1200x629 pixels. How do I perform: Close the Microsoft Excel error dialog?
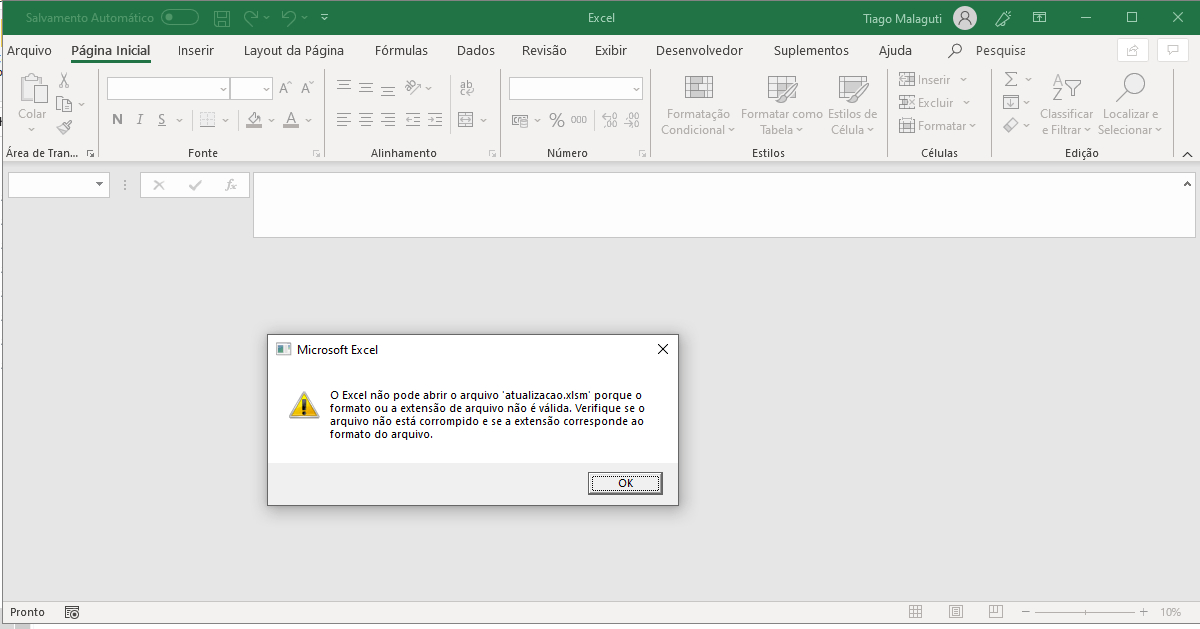point(662,349)
